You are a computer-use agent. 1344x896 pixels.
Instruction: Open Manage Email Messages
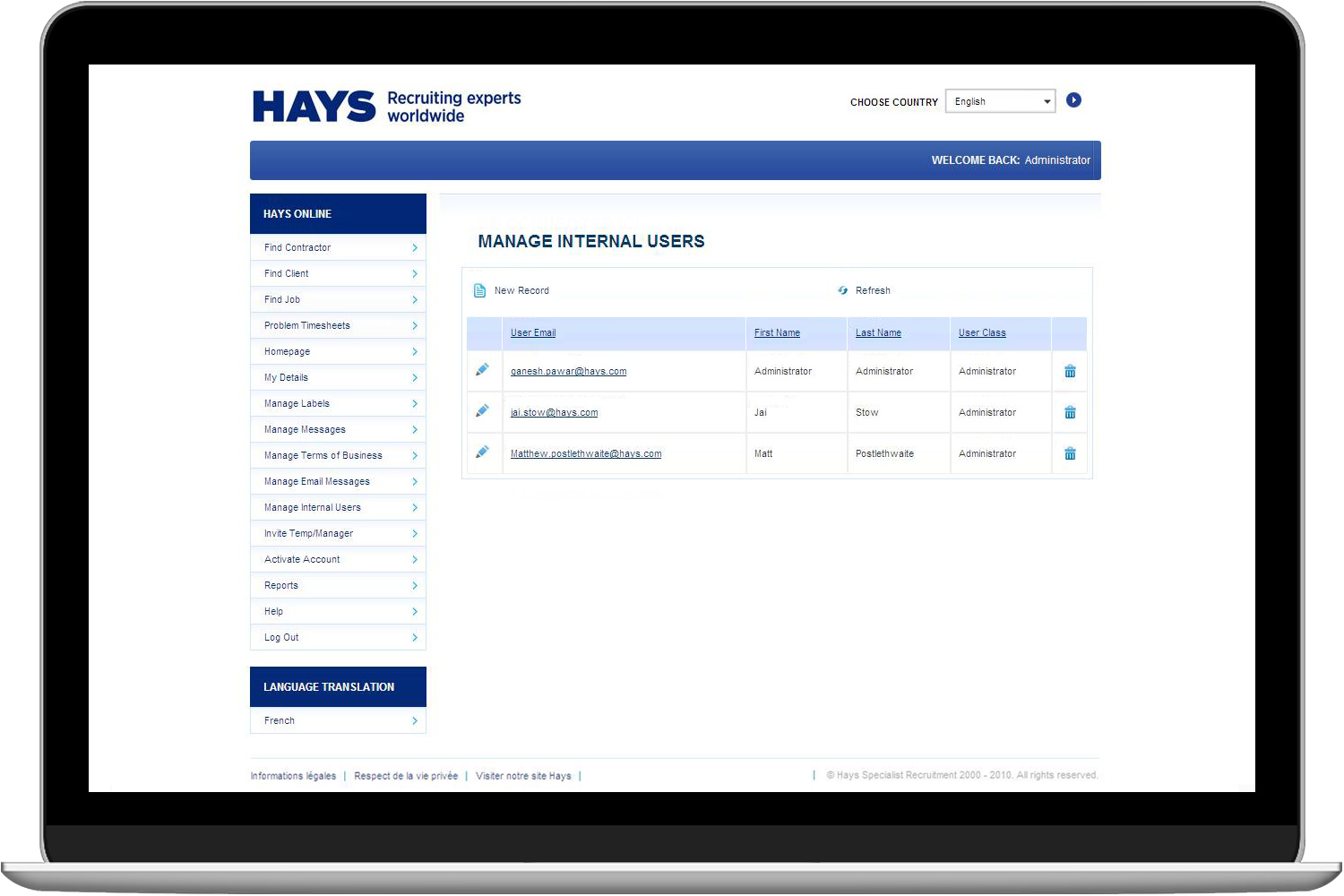338,481
